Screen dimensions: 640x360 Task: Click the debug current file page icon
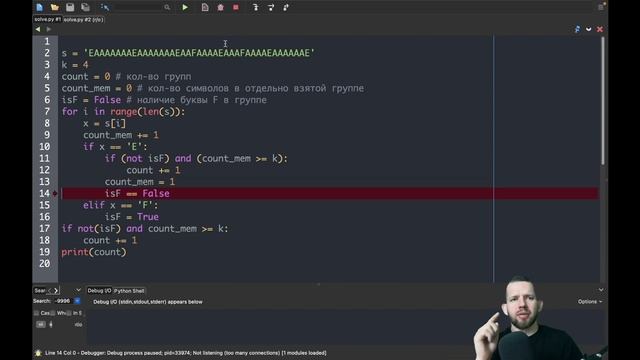(x=205, y=7)
